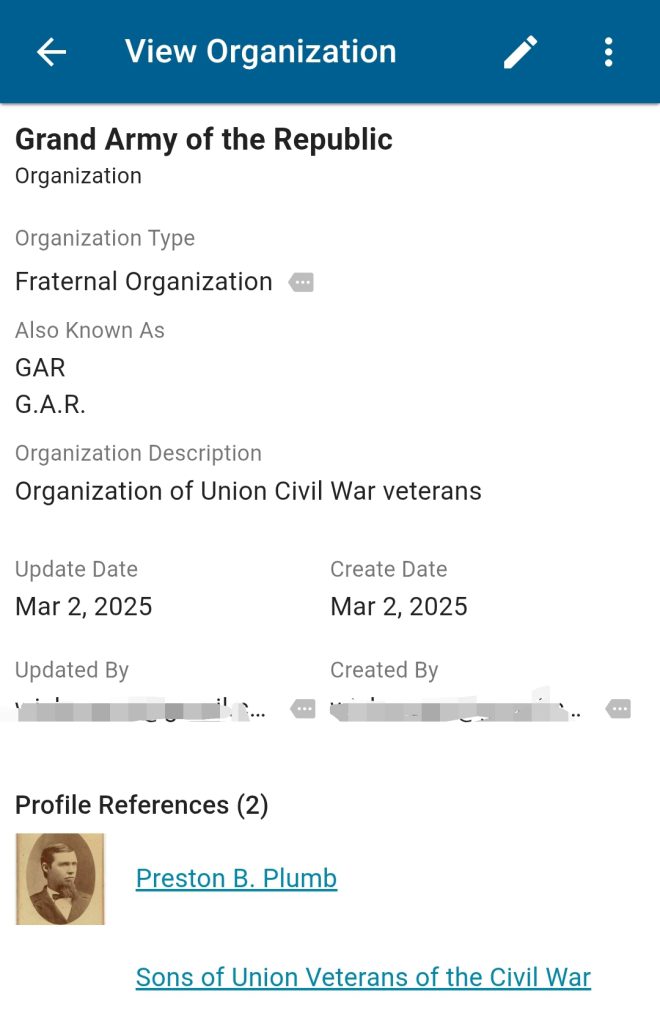660x1024 pixels.
Task: Select the Grand Army of the Republic heading
Action: tap(204, 139)
